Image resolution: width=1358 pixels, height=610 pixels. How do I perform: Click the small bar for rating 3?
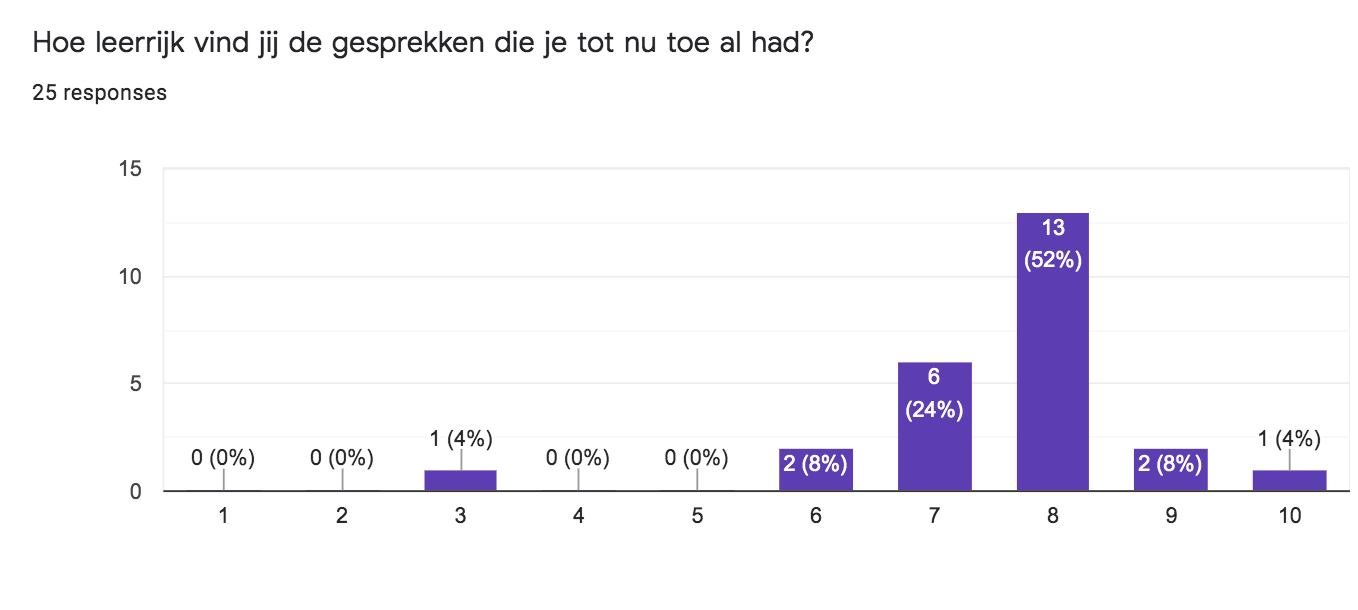point(460,481)
